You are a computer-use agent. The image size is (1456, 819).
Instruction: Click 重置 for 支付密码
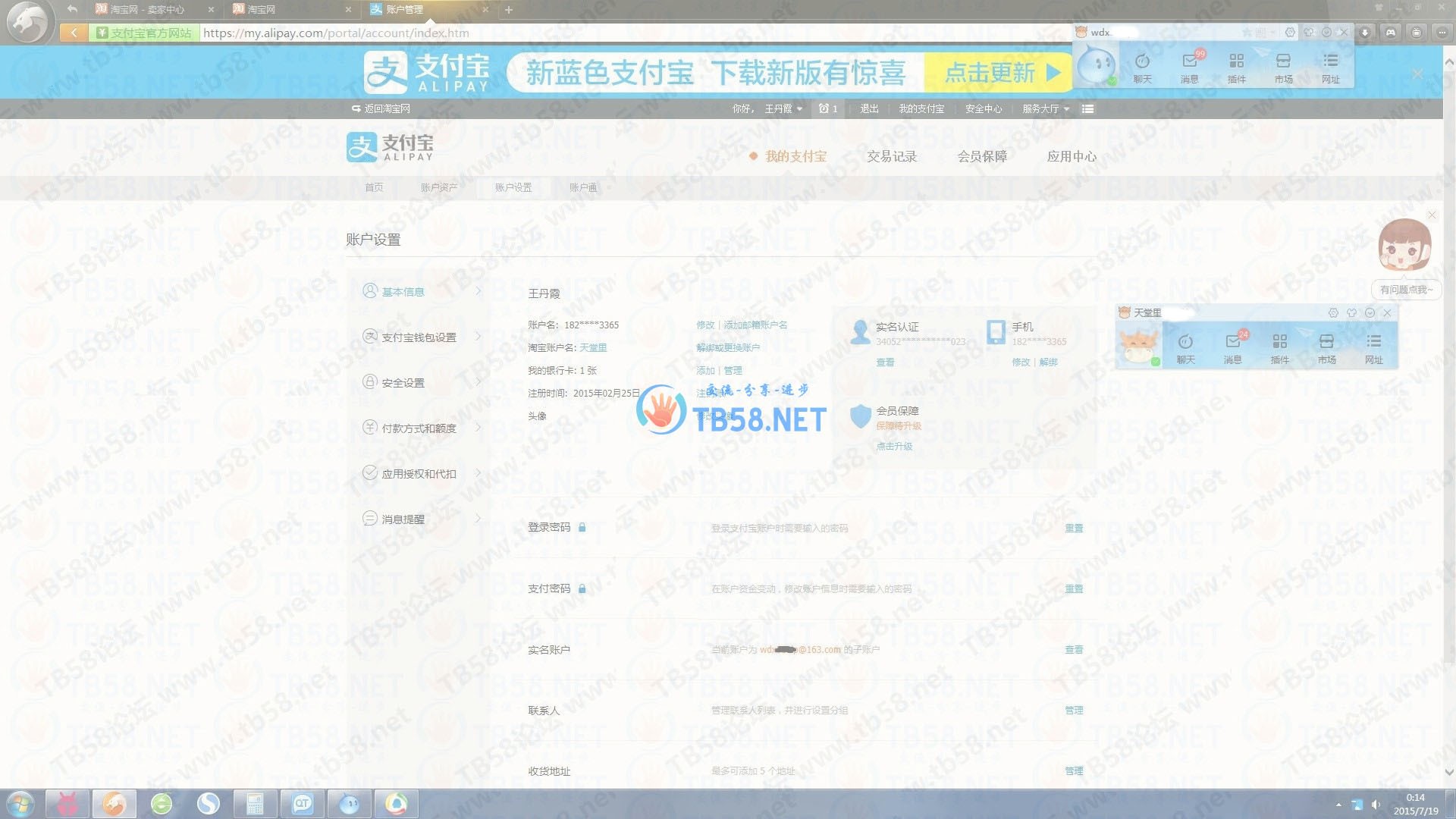1074,588
